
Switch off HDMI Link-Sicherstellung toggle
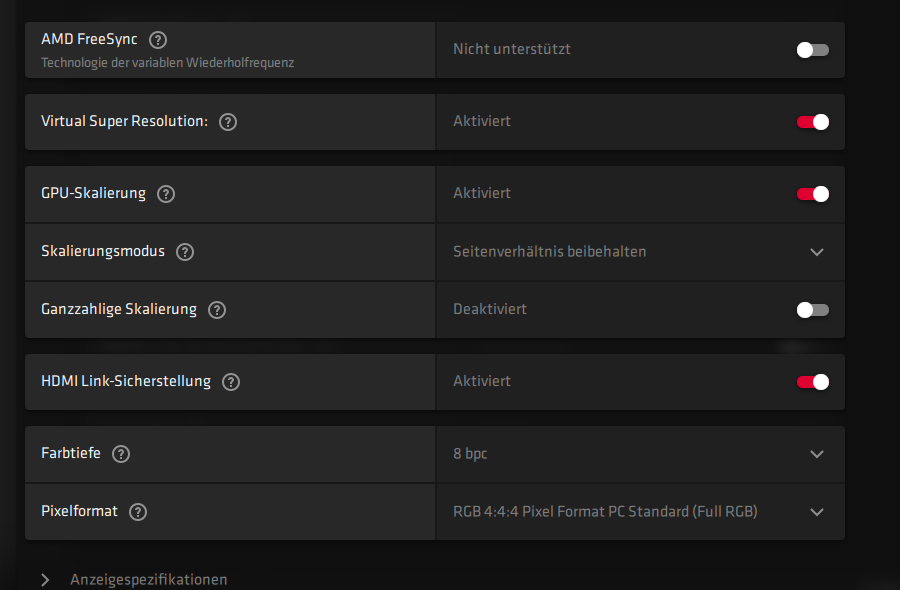812,382
